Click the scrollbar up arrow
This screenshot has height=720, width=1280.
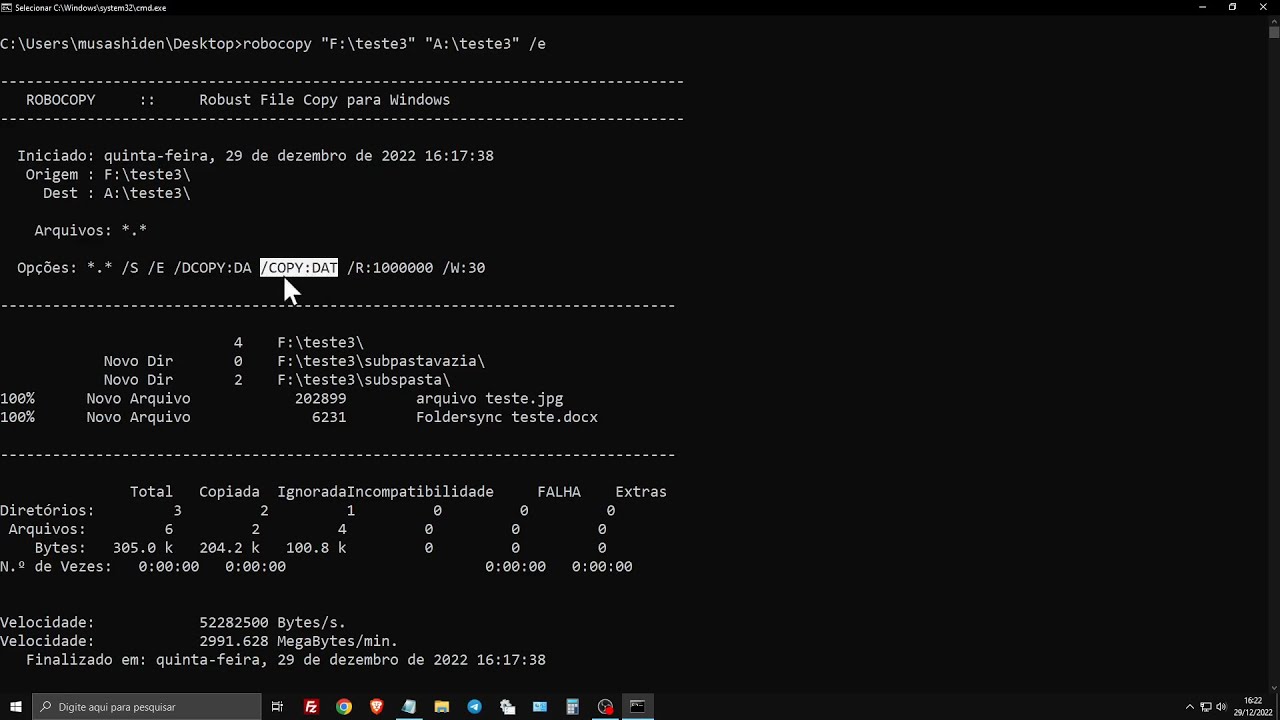point(1274,20)
